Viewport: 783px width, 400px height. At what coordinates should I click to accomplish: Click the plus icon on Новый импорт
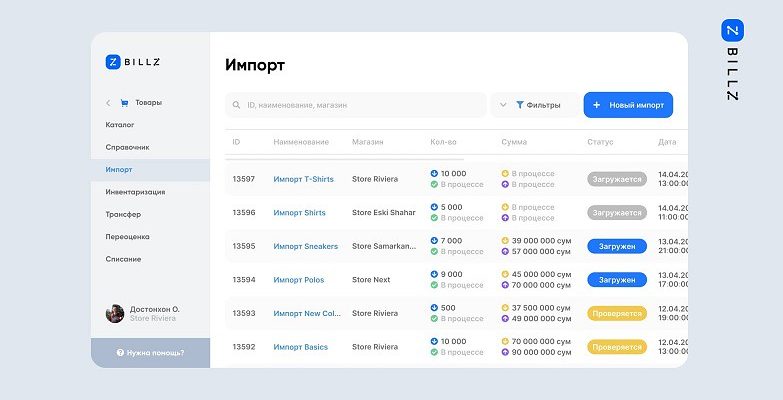[x=597, y=105]
